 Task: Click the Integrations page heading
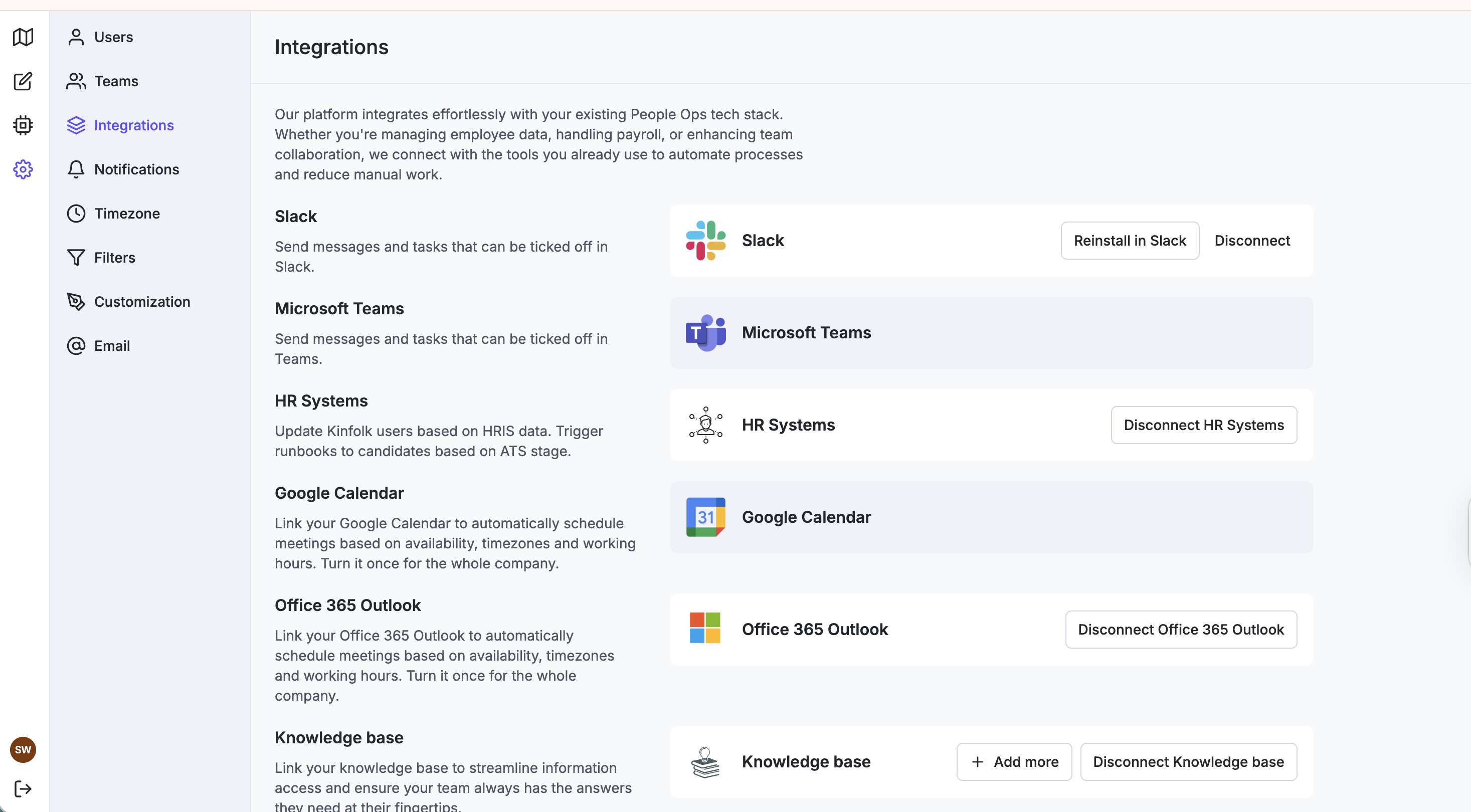[331, 47]
